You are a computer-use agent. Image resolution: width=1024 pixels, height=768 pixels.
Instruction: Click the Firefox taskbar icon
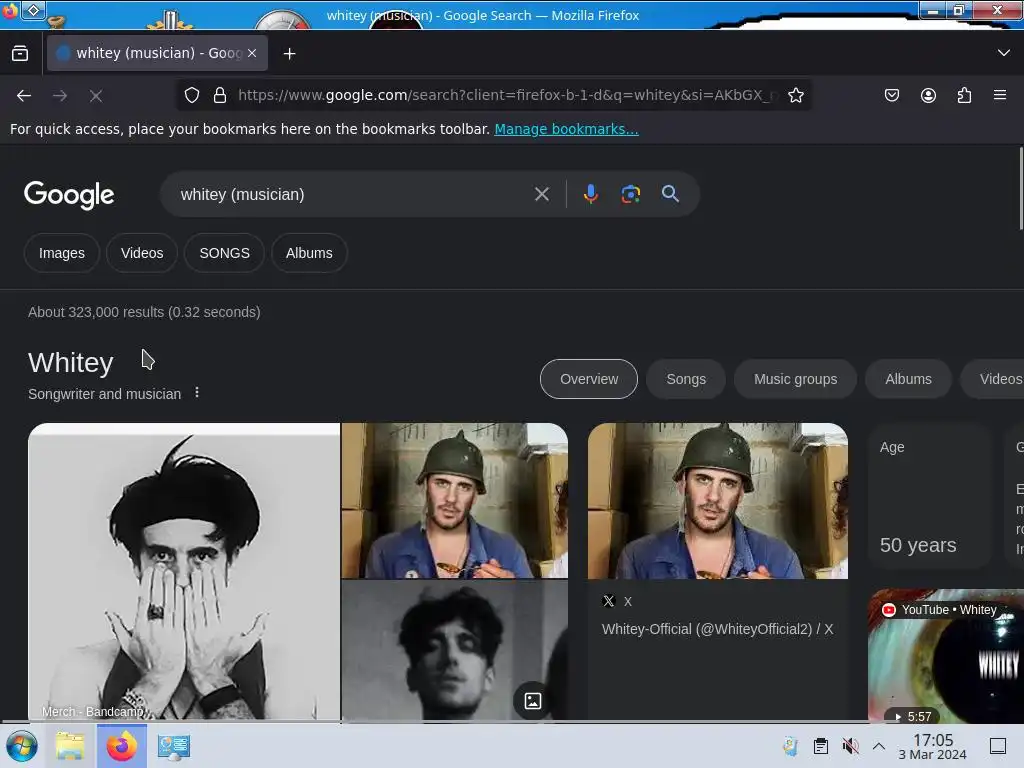pyautogui.click(x=121, y=746)
